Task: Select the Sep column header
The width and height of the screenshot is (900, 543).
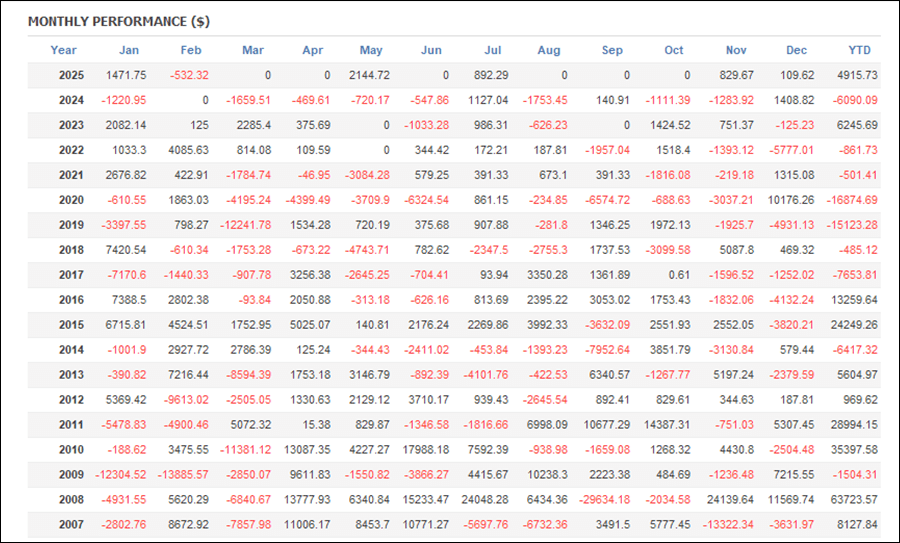Action: point(612,50)
